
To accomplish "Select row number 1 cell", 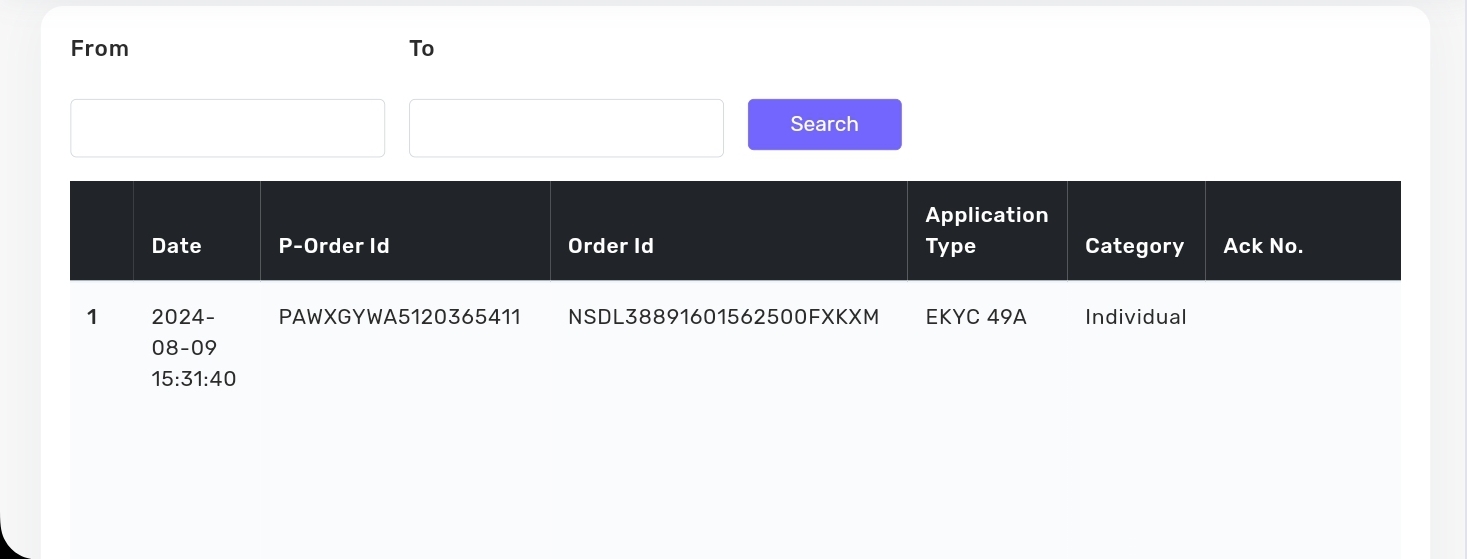I will click(x=92, y=318).
